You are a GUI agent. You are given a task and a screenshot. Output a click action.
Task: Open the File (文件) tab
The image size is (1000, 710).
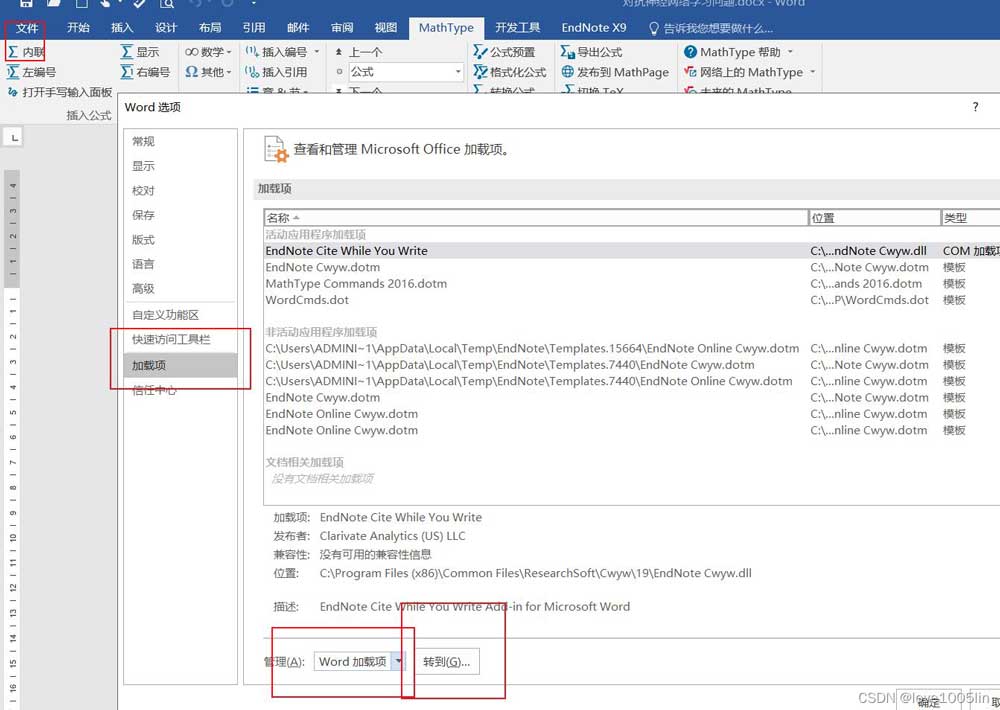[27, 28]
